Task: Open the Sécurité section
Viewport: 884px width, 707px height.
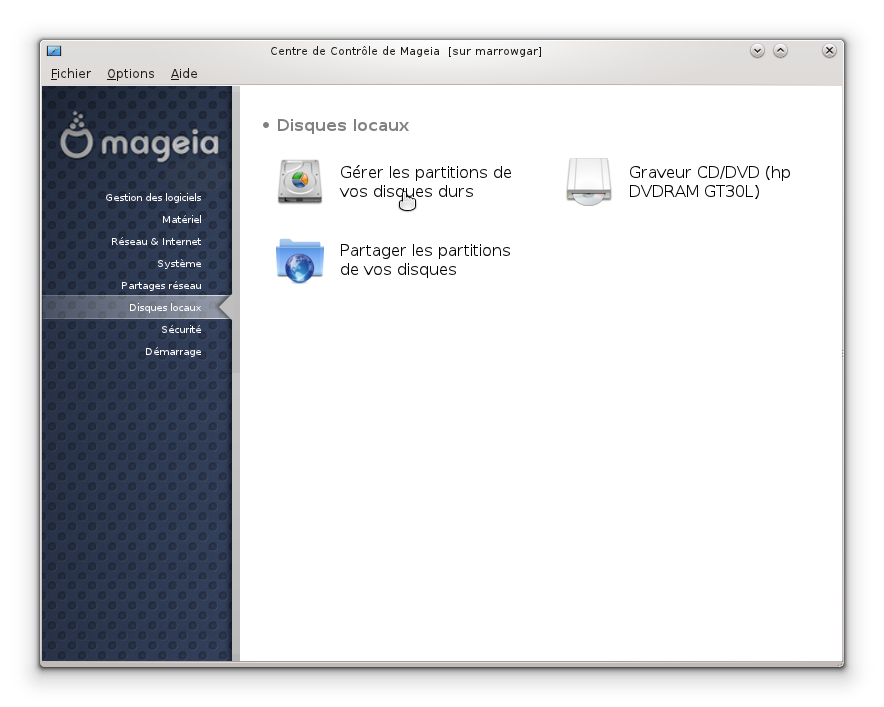Action: [x=181, y=330]
